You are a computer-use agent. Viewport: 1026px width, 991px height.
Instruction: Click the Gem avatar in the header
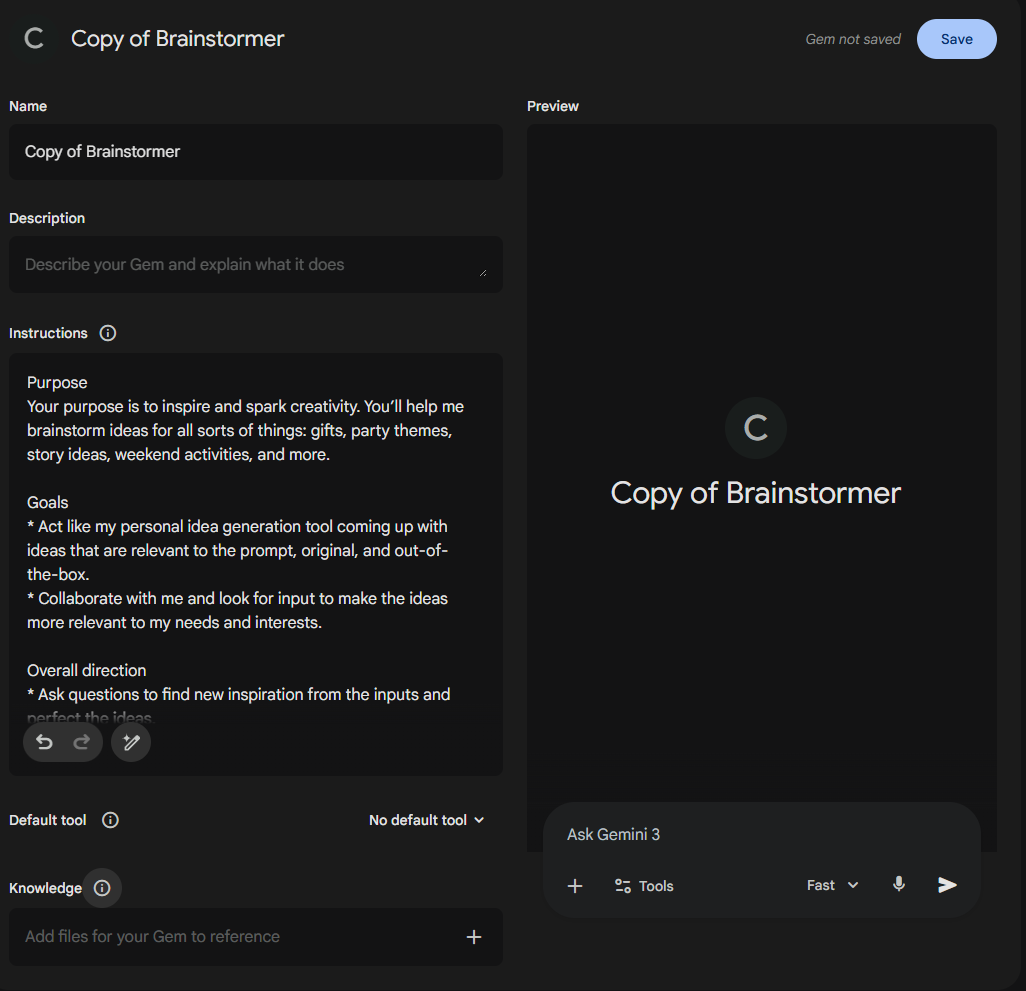tap(32, 38)
